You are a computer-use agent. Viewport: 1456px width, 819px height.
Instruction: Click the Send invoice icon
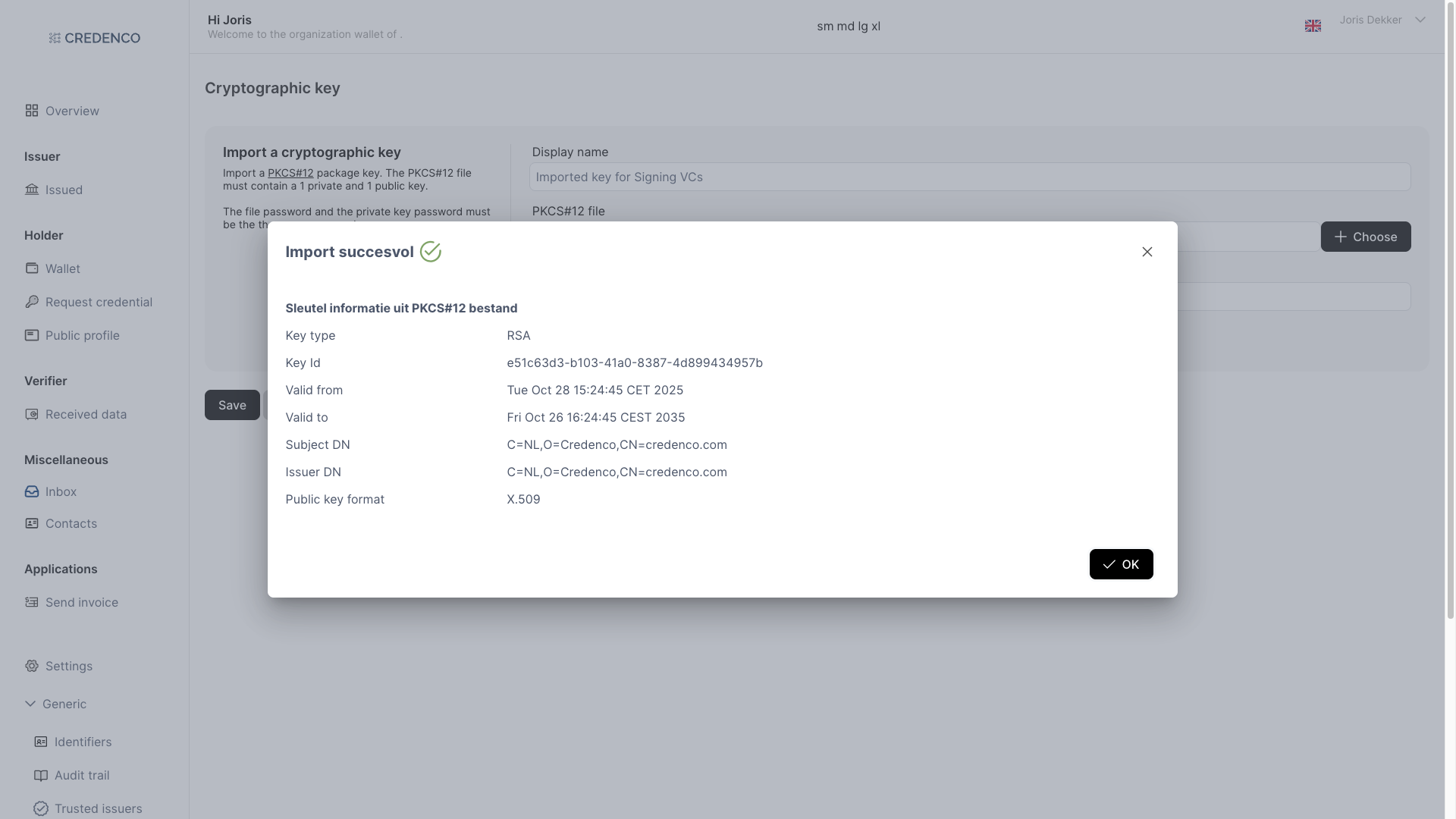[x=31, y=602]
